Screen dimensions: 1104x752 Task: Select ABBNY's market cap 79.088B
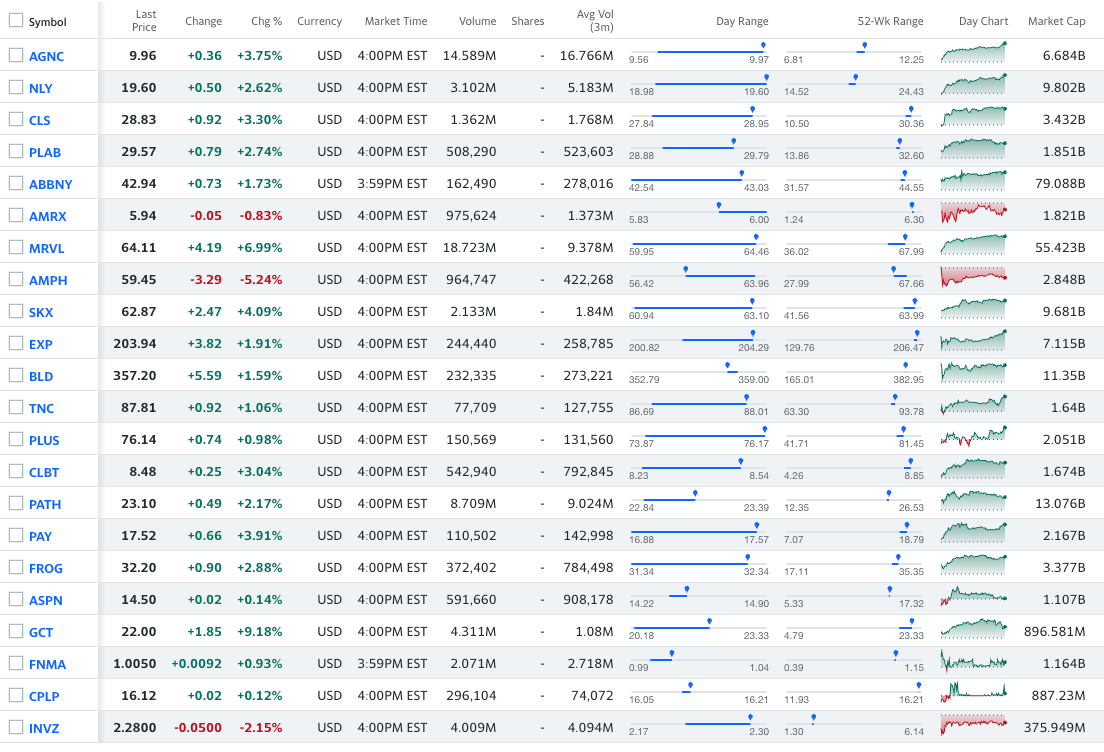[x=1060, y=184]
